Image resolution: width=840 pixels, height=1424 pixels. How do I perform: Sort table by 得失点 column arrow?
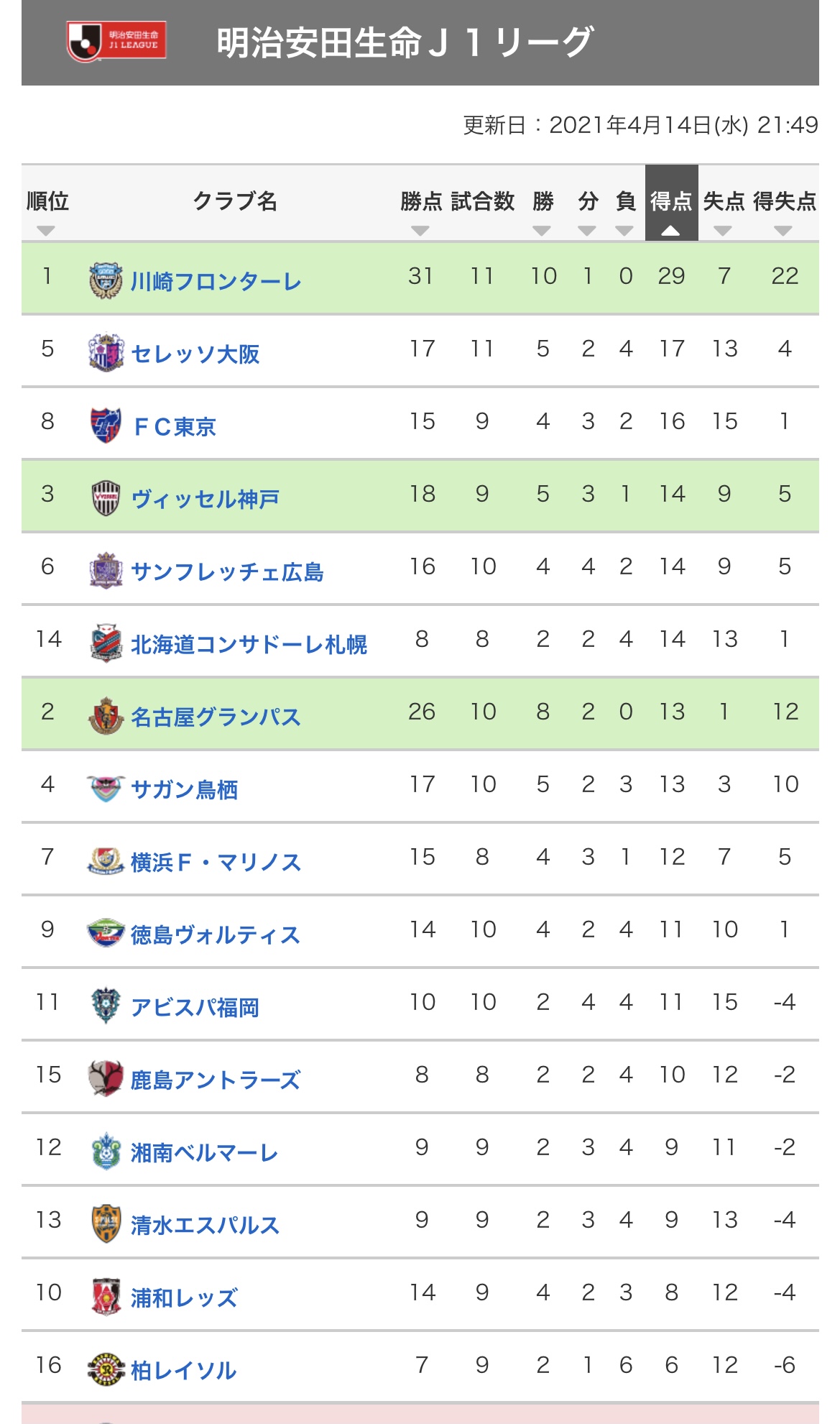point(783,231)
